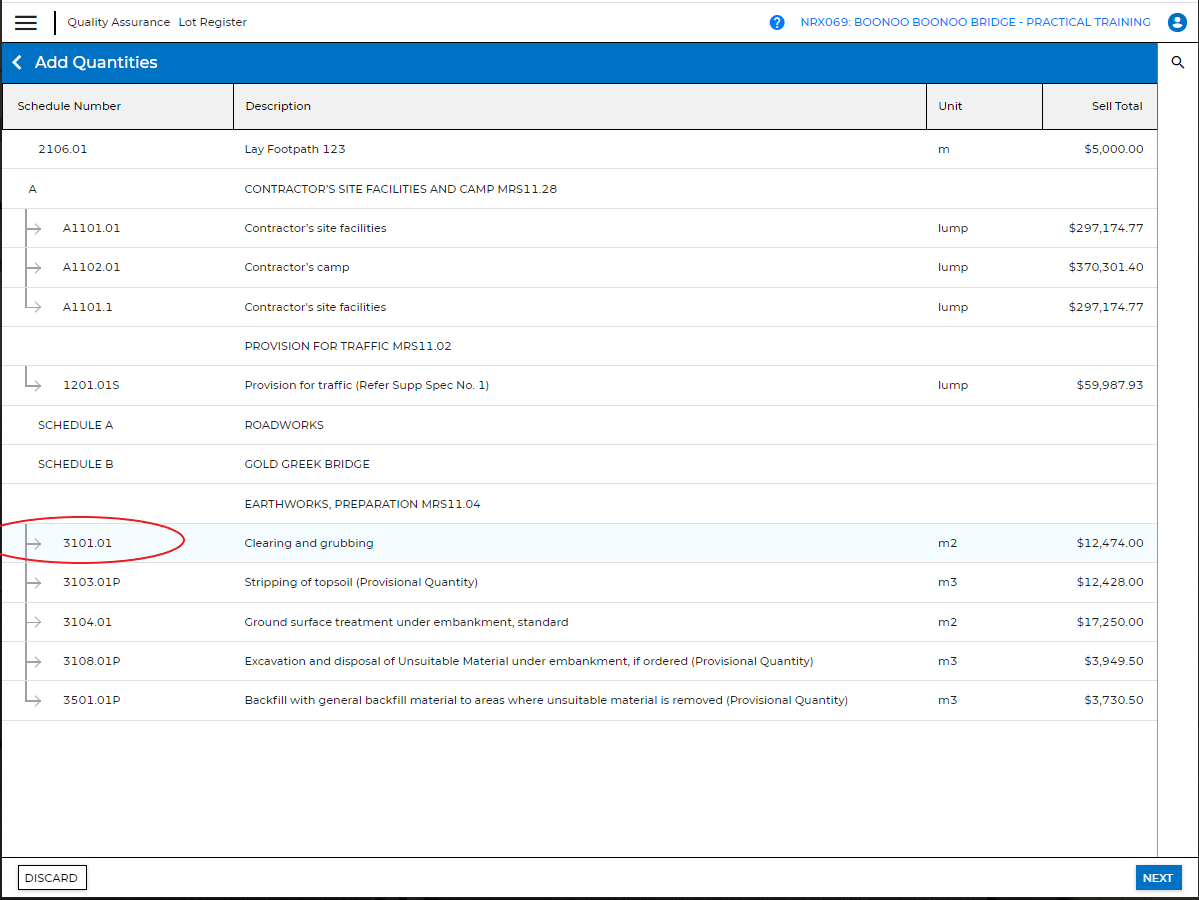This screenshot has height=900, width=1199.
Task: Select schedule item A1102.01
Action: (91, 267)
